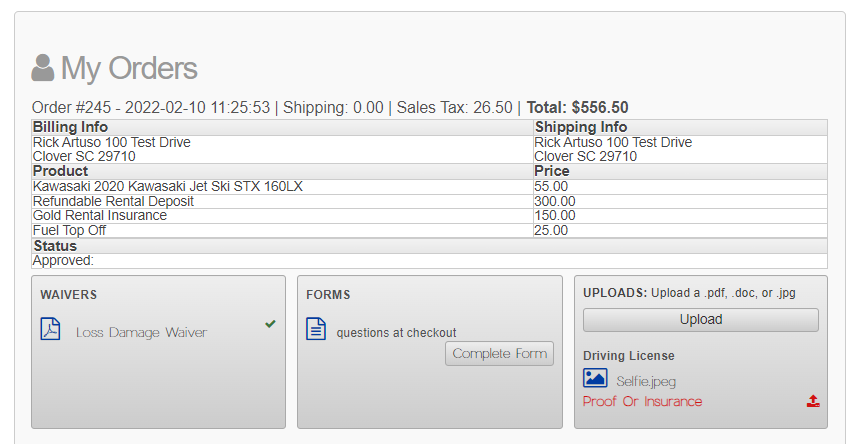Click the Selfie.jpeg image icon
The image size is (855, 444).
click(x=595, y=377)
